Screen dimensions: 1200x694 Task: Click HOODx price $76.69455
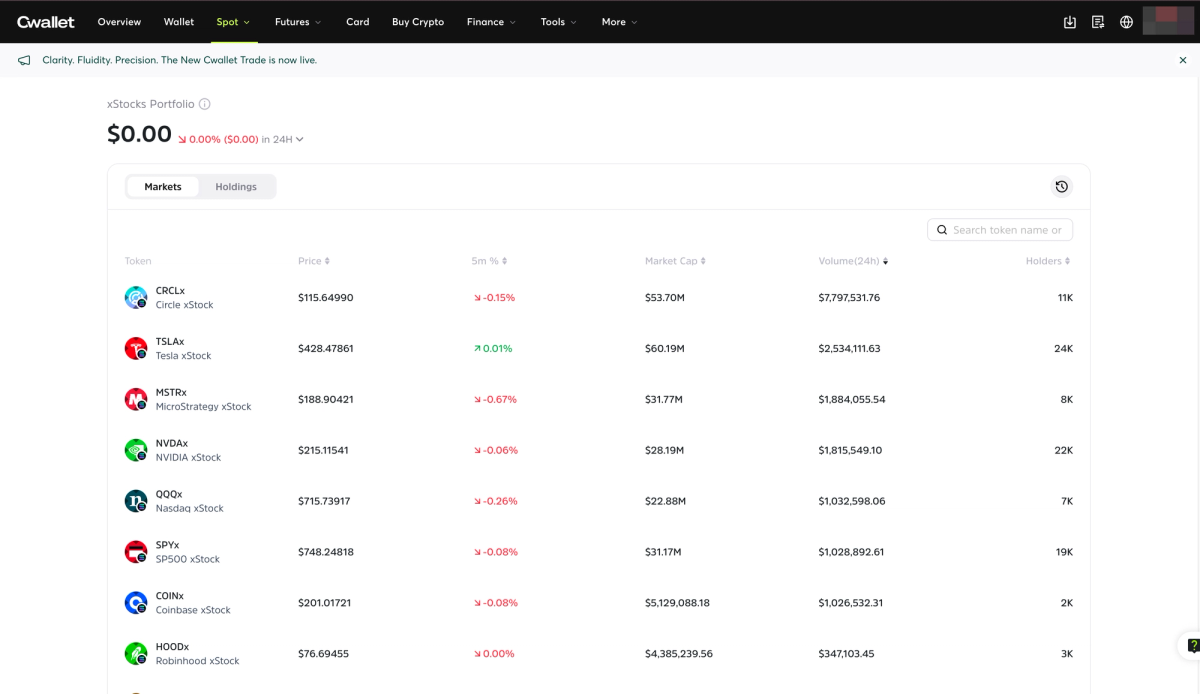click(x=323, y=654)
